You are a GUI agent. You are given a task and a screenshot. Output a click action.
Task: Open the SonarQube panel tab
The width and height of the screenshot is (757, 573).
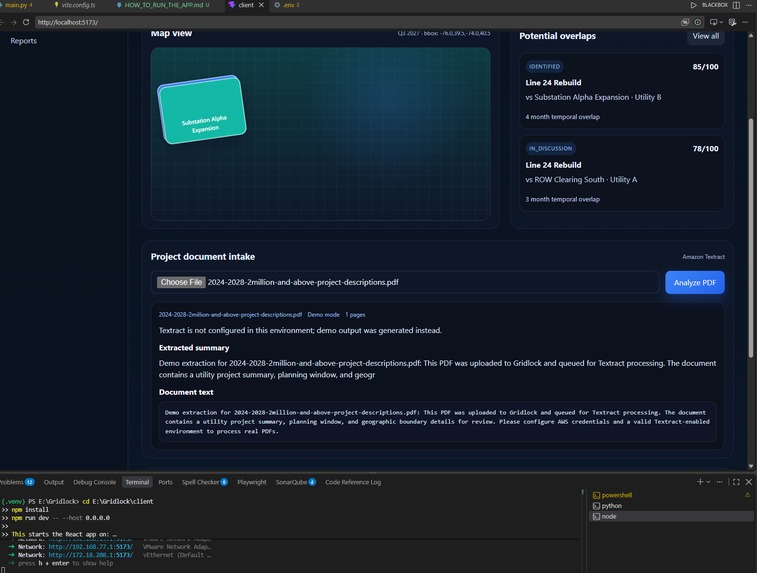coord(295,482)
